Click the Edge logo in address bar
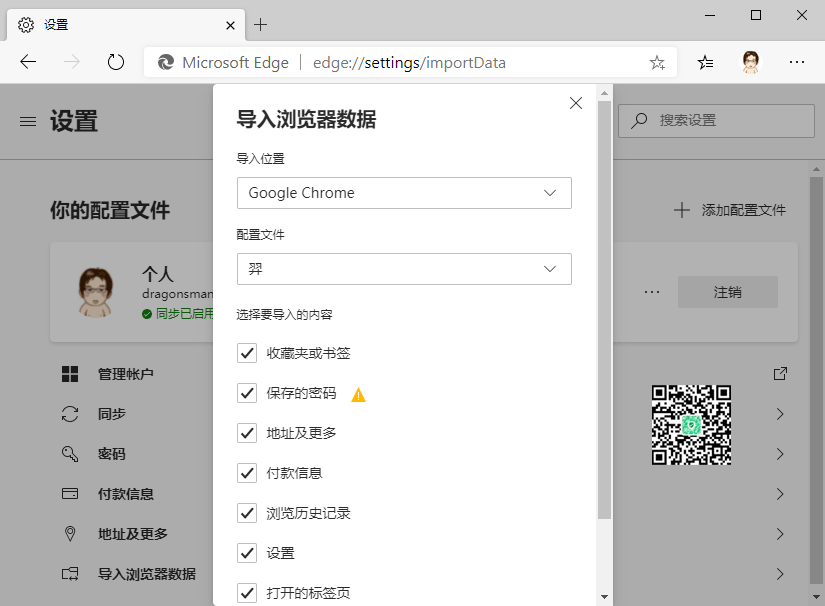825x606 pixels. click(166, 63)
